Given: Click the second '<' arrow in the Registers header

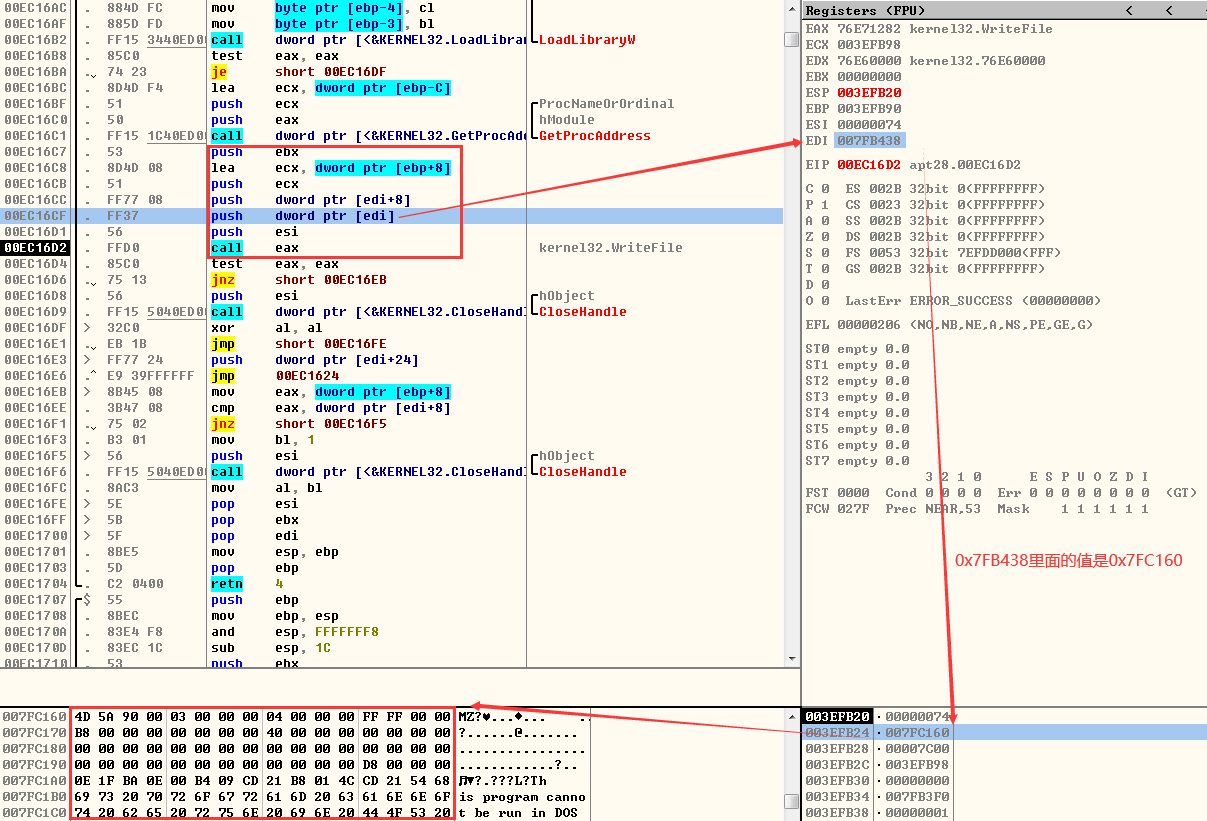Looking at the screenshot, I should pos(1168,11).
